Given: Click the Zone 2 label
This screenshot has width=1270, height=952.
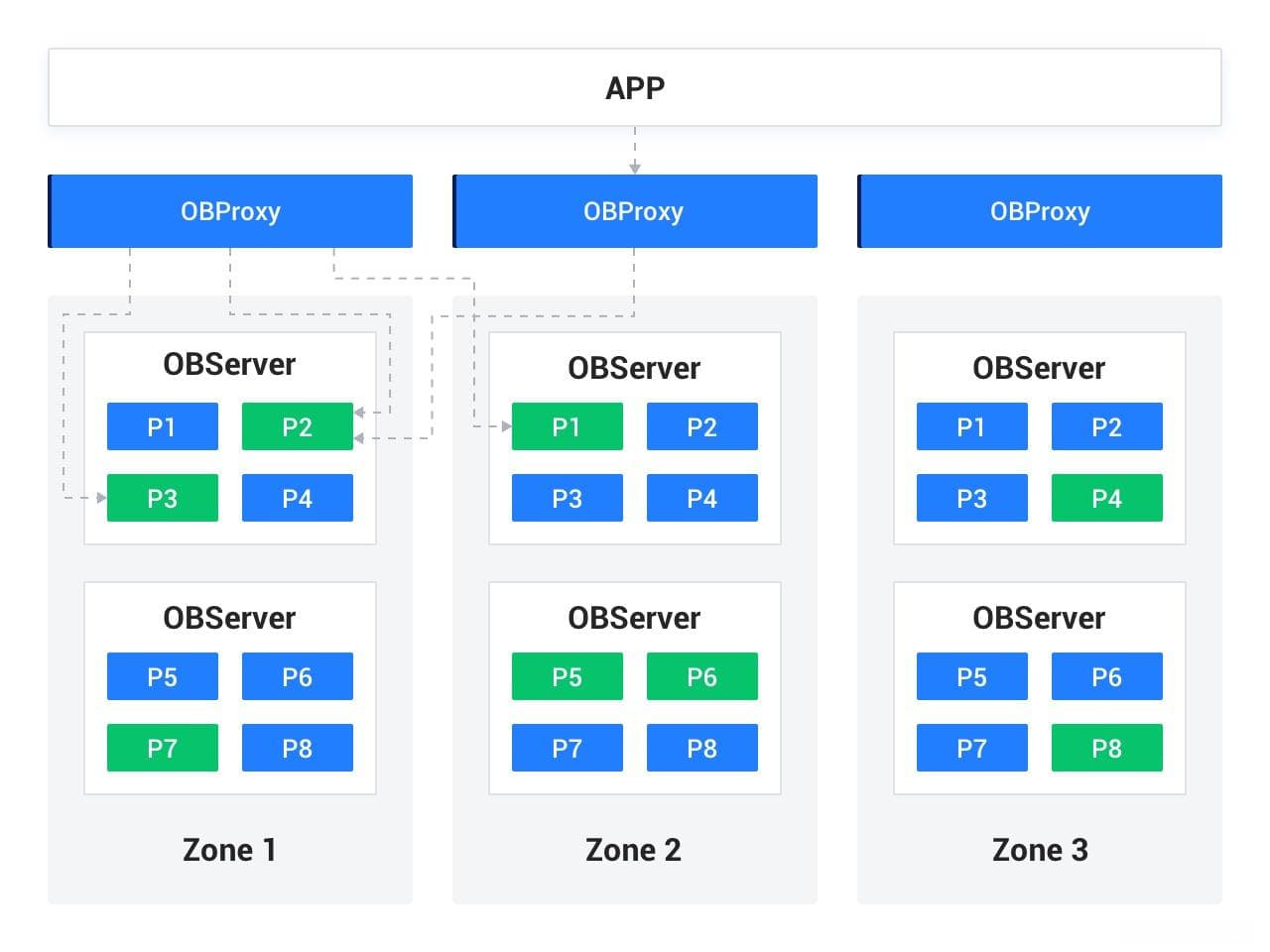Looking at the screenshot, I should (x=633, y=850).
